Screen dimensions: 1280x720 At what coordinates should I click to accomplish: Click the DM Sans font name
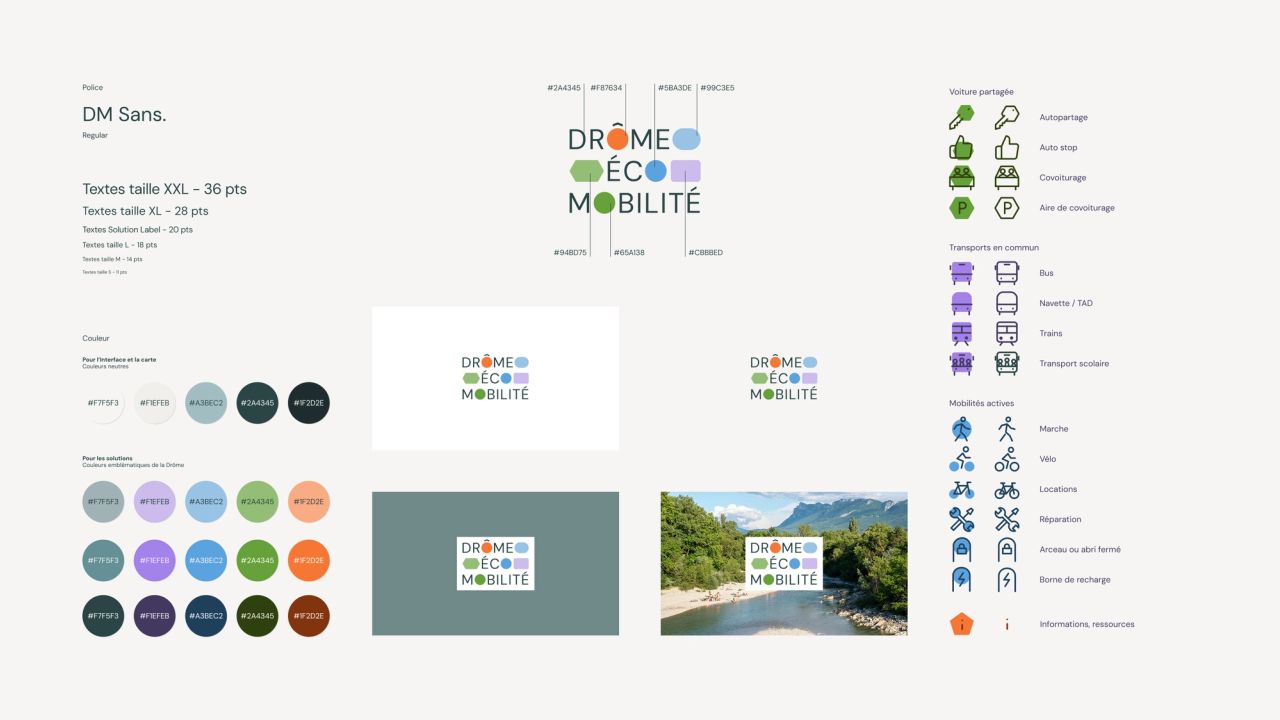(x=124, y=114)
